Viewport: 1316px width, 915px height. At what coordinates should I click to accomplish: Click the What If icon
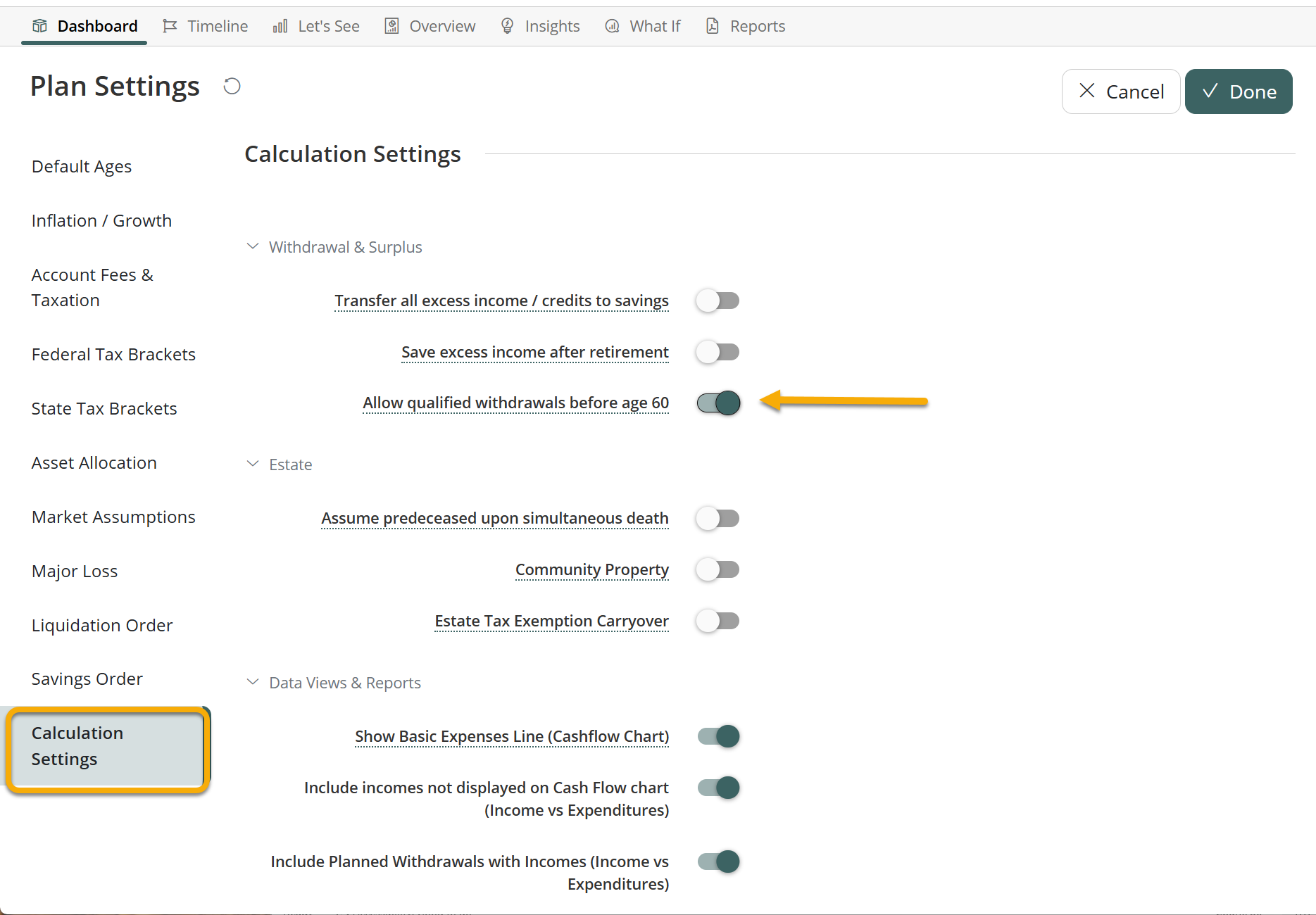pyautogui.click(x=613, y=26)
